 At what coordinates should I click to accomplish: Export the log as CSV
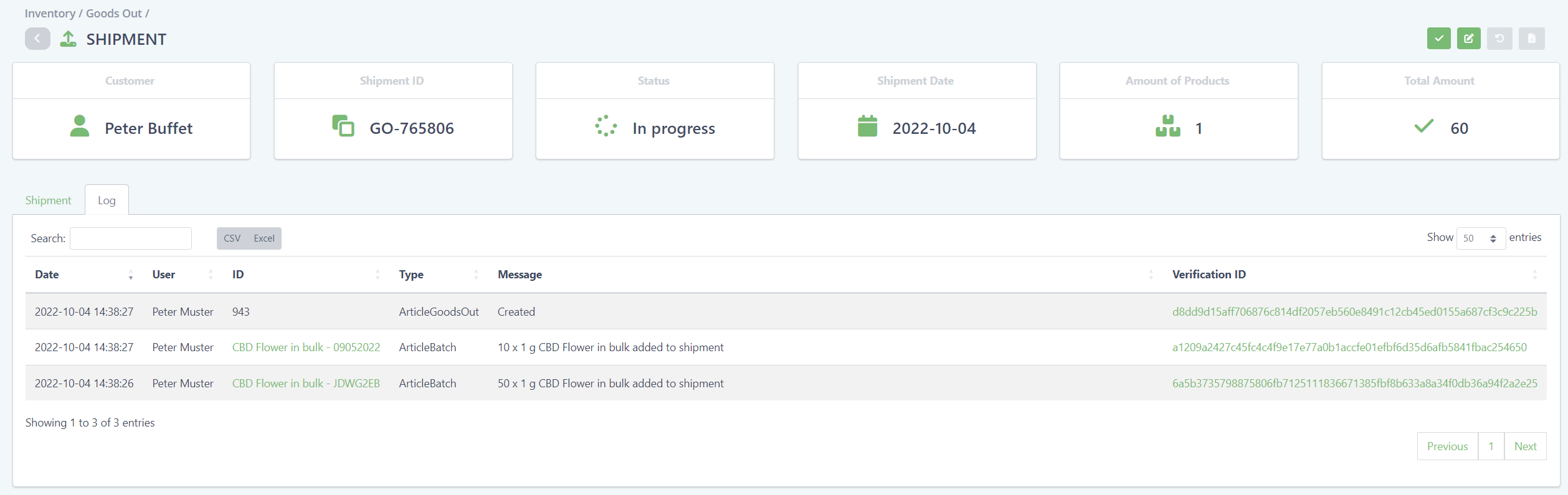tap(232, 238)
